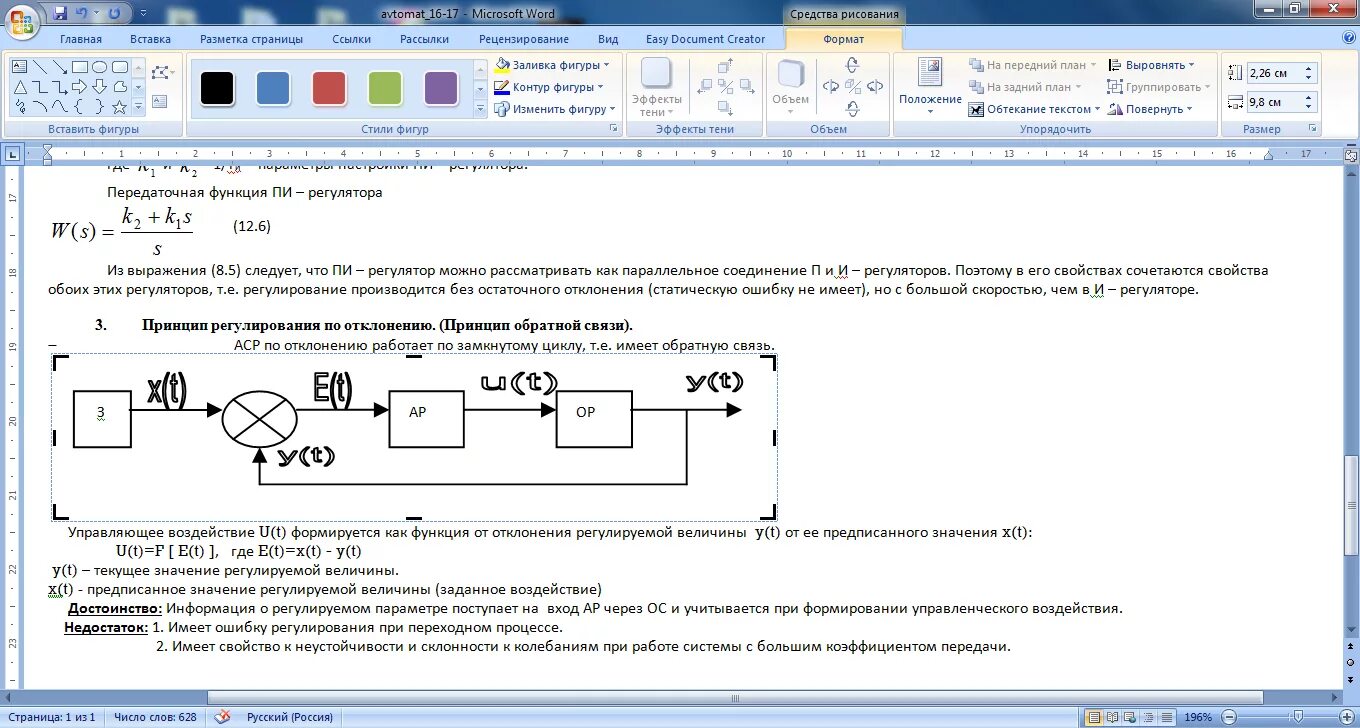The height and width of the screenshot is (728, 1360).
Task: Select the oval shape
Action: pos(99,68)
